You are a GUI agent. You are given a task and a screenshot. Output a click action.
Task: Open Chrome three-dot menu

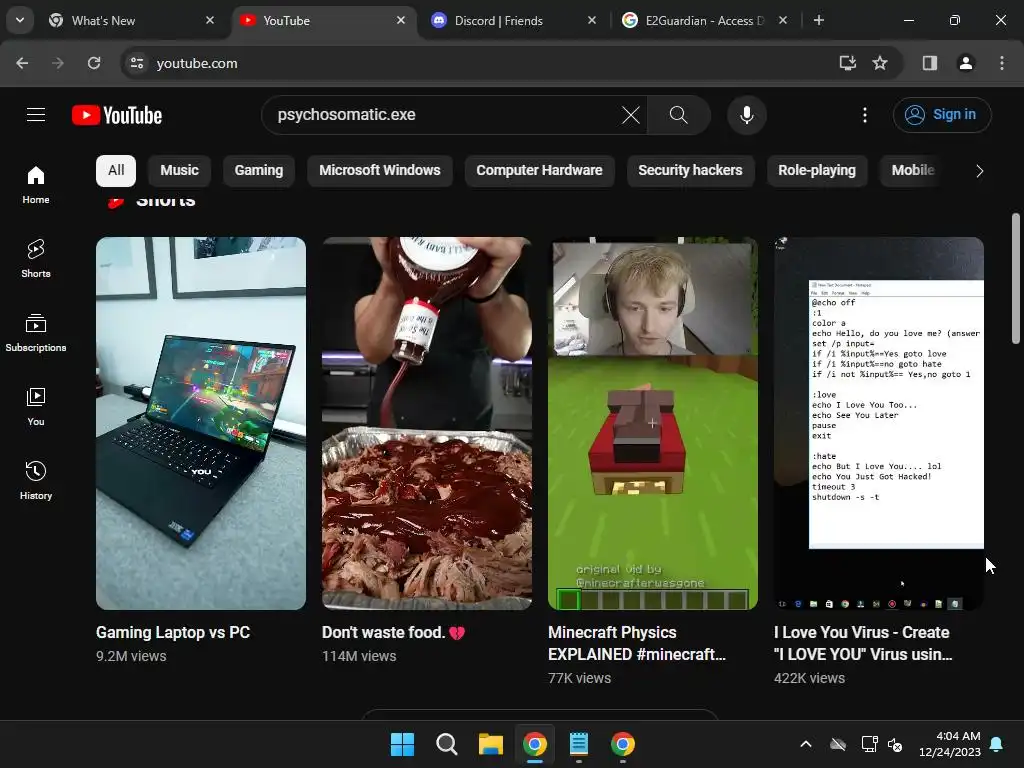click(x=1002, y=63)
